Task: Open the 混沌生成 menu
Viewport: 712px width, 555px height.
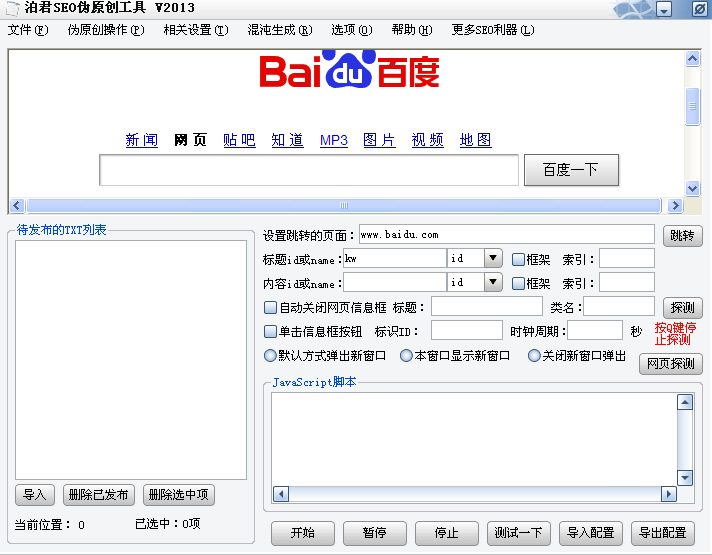Action: coord(280,30)
